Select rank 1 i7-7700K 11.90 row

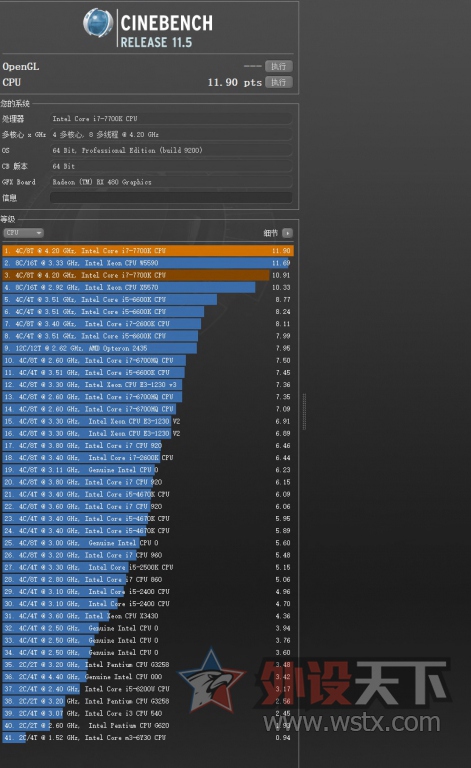[148, 251]
